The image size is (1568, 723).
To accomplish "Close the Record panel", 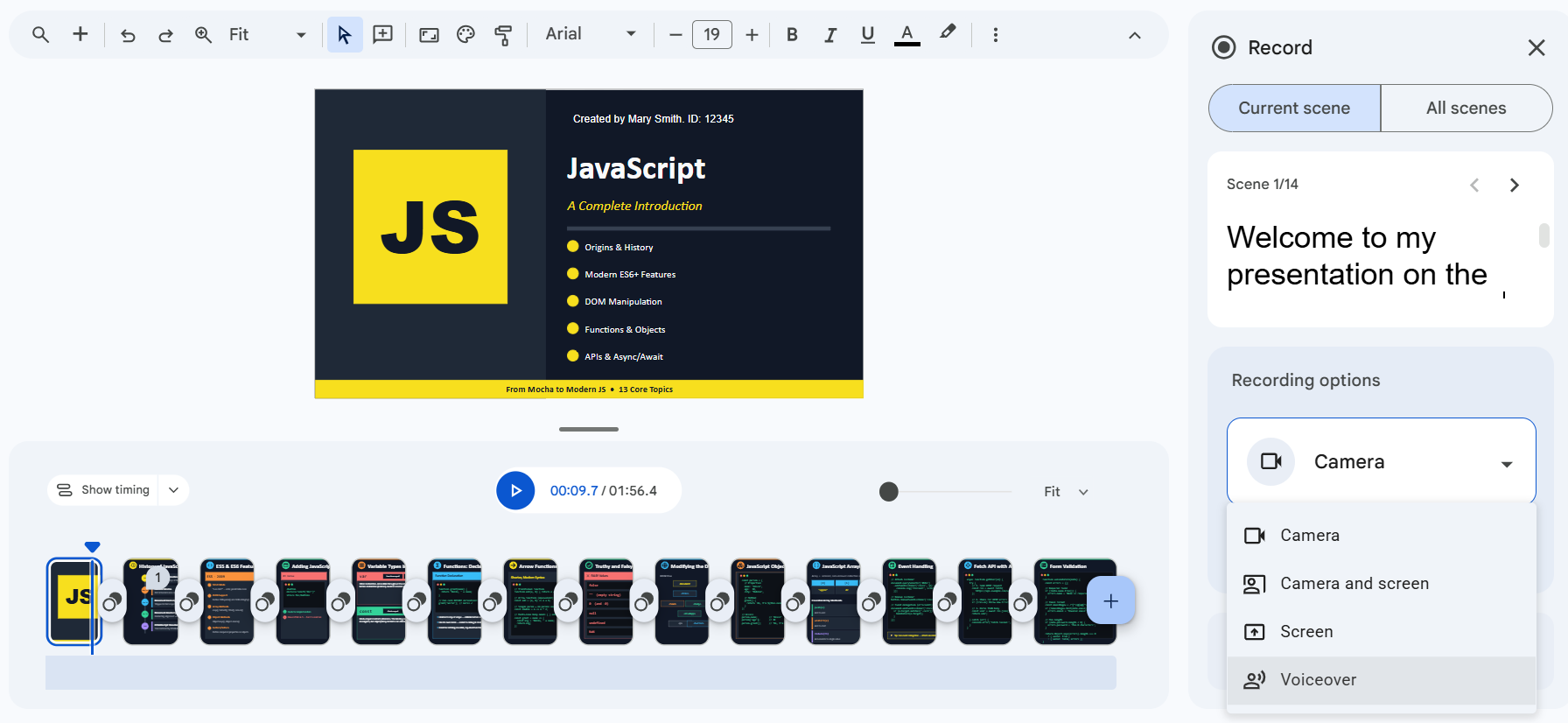I will pos(1536,47).
